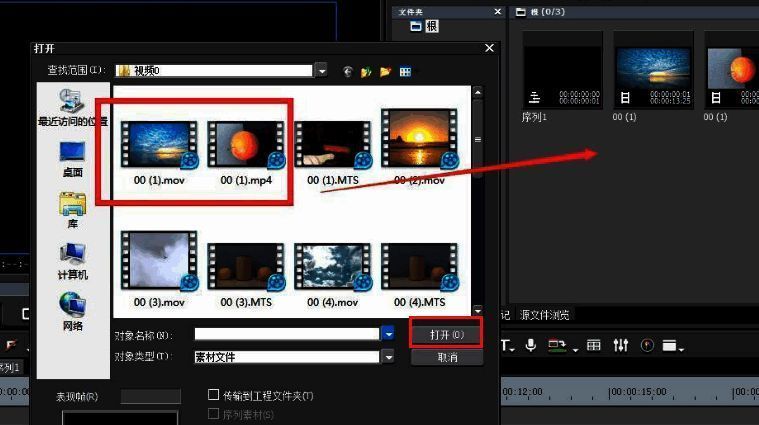This screenshot has height=425, width=759.
Task: Open Network location in the sidebar
Action: point(72,308)
